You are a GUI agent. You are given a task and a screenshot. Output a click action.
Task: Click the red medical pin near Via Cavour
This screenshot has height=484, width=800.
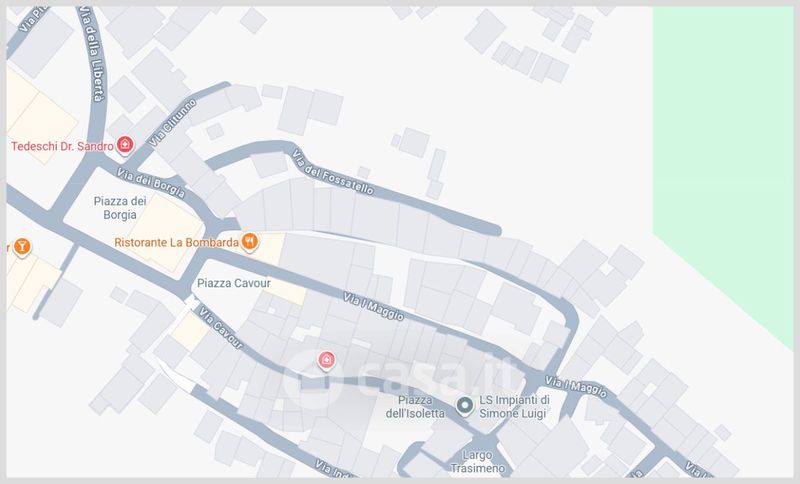tap(326, 361)
